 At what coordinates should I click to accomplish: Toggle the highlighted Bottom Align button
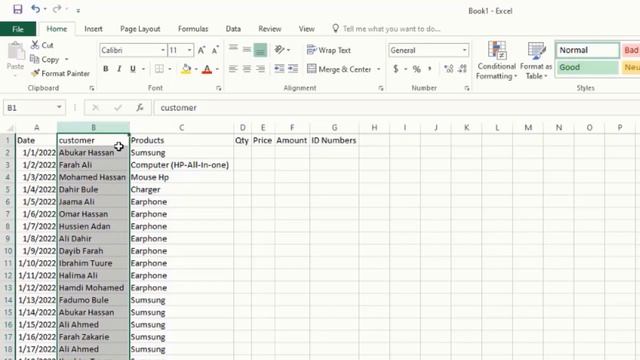tap(260, 50)
